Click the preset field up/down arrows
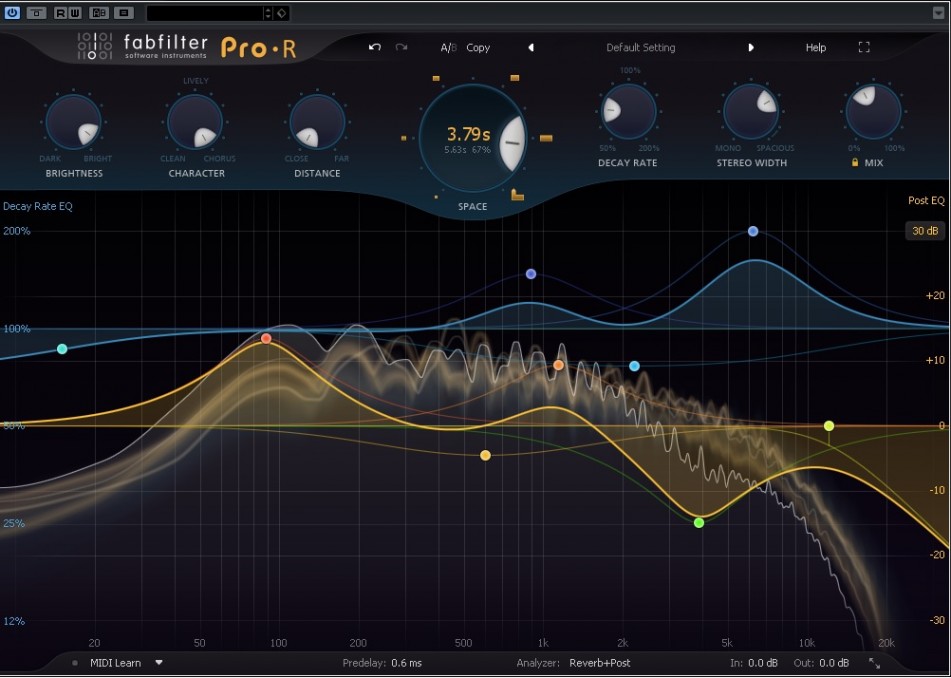 [268, 13]
